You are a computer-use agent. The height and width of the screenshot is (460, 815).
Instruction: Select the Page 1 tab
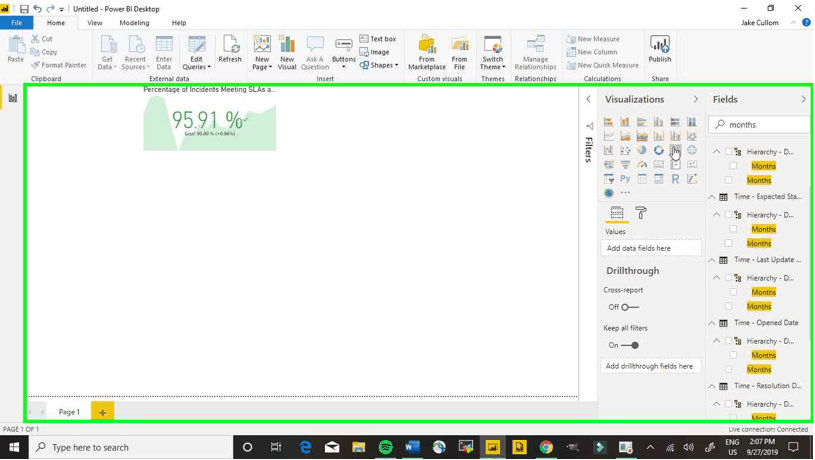[69, 412]
